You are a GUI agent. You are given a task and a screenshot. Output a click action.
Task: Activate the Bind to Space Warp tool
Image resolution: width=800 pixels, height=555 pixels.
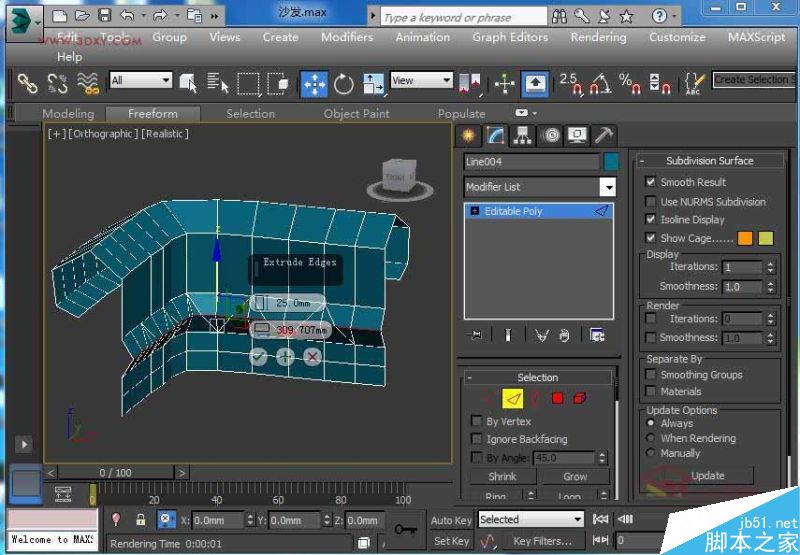(x=88, y=83)
